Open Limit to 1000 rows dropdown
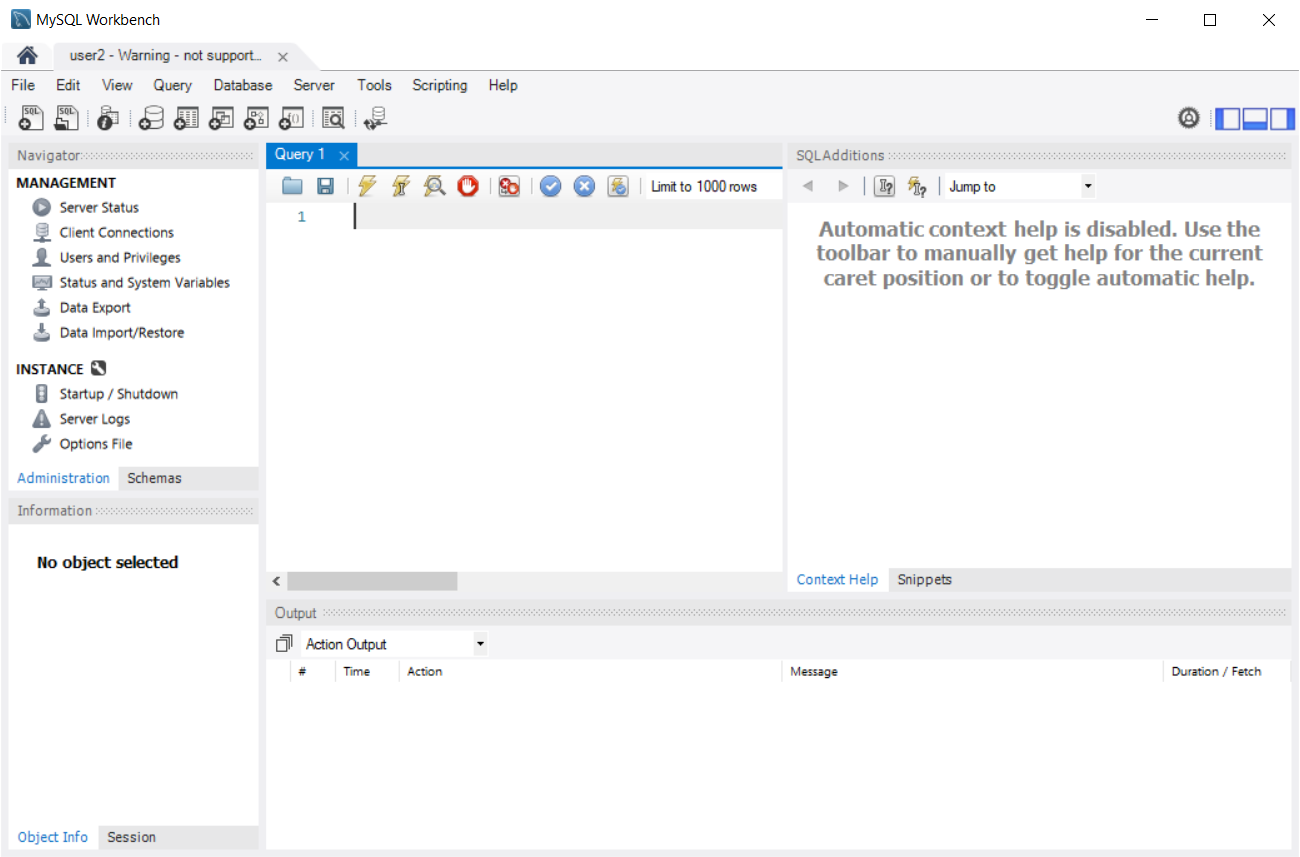1300x857 pixels. pos(713,186)
